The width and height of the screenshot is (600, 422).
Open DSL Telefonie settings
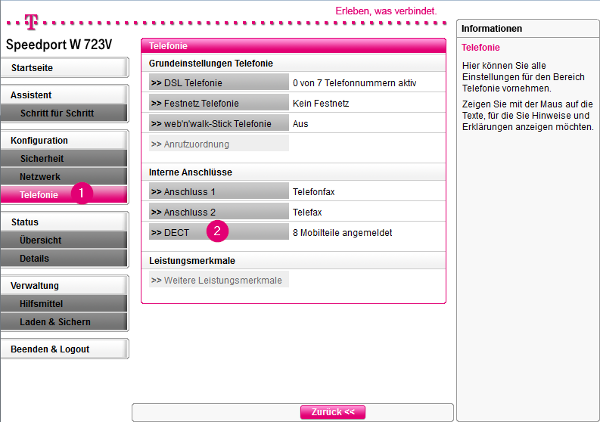click(x=219, y=82)
